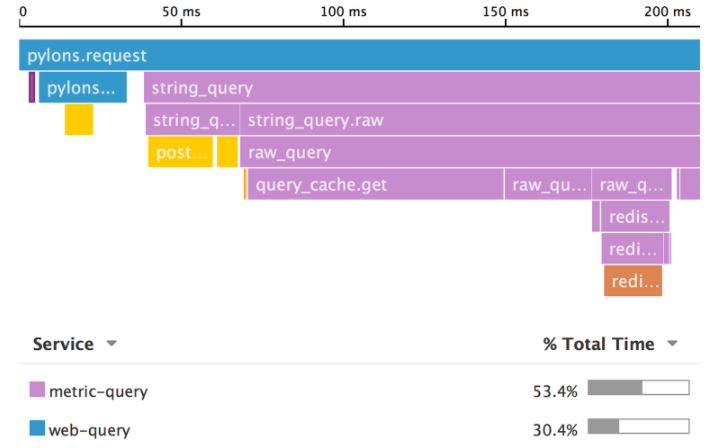
Task: Open the % Total Time sort dropdown
Action: pos(673,344)
